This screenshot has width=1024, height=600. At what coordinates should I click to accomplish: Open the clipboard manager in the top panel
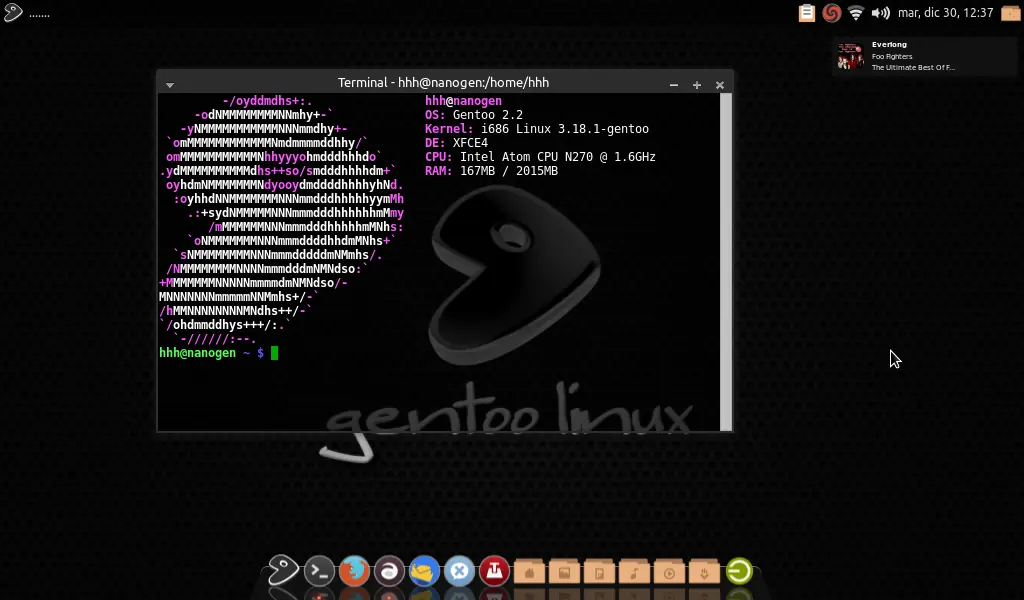click(x=806, y=13)
